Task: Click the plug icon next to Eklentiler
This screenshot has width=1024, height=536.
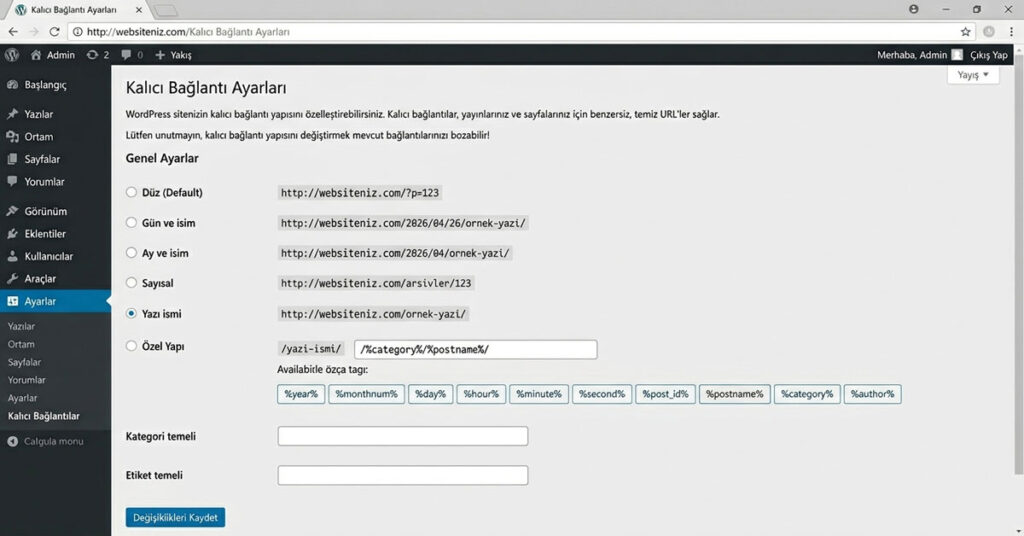Action: coord(12,233)
